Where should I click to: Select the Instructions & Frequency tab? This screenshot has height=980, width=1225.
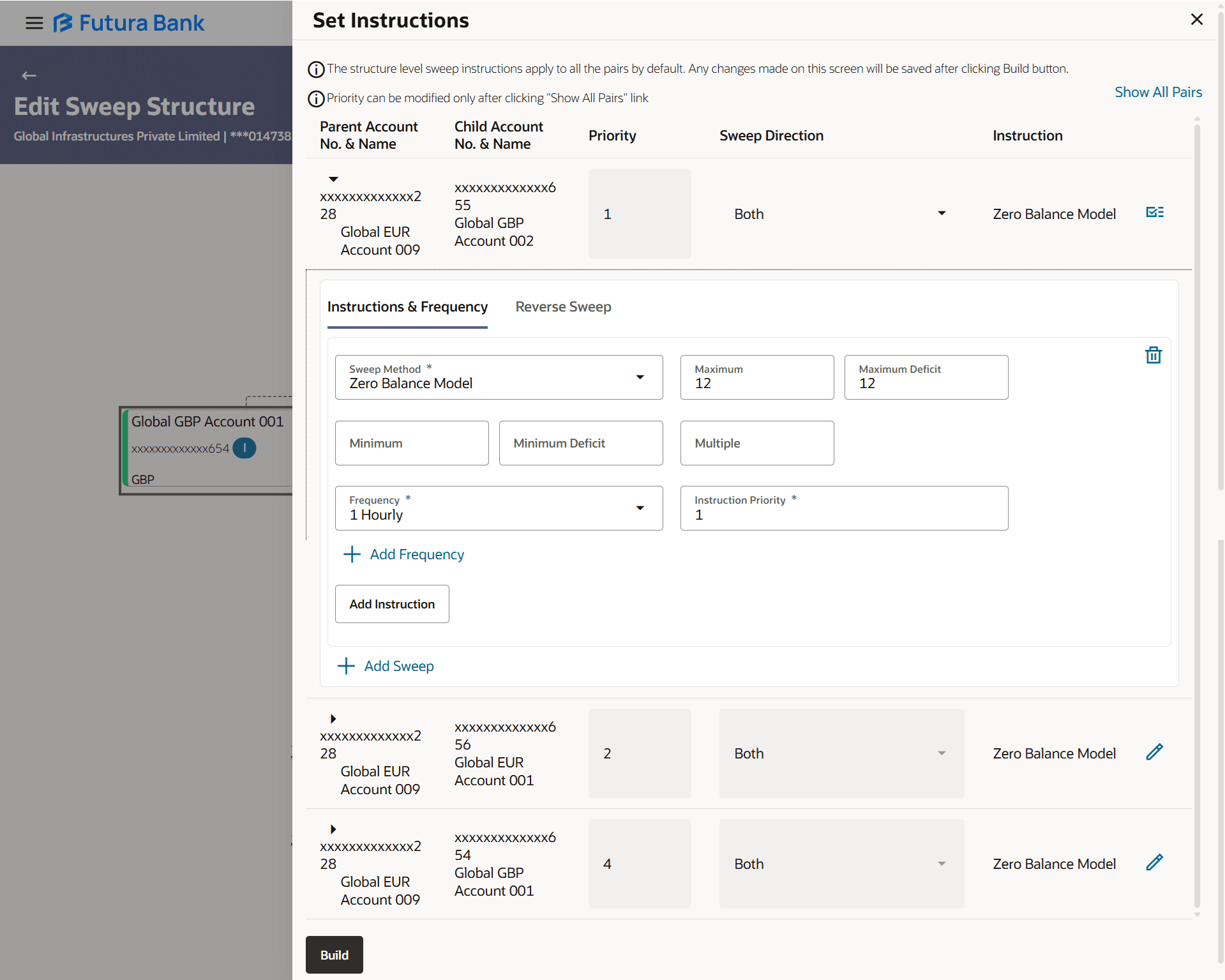click(x=407, y=307)
